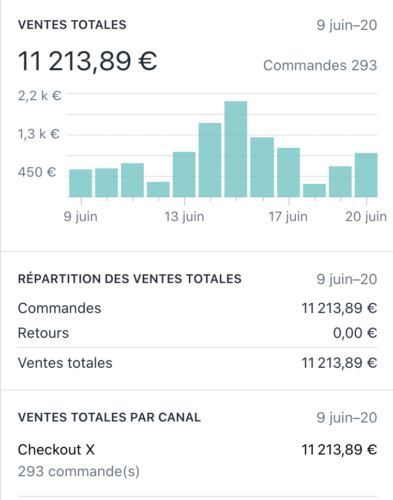This screenshot has width=393, height=500.
Task: Open Répartition des ventes totales report
Action: [130, 279]
